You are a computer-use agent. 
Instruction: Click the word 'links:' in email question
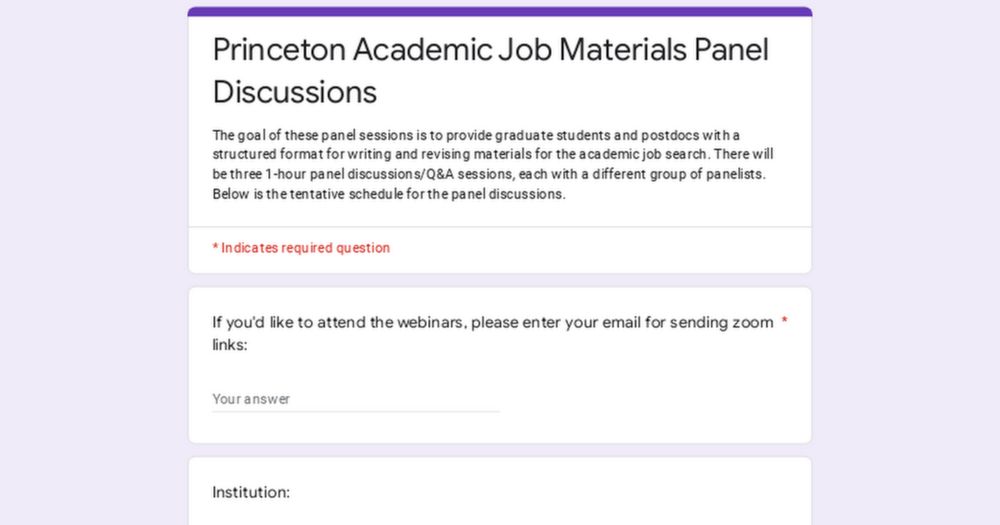coord(230,344)
